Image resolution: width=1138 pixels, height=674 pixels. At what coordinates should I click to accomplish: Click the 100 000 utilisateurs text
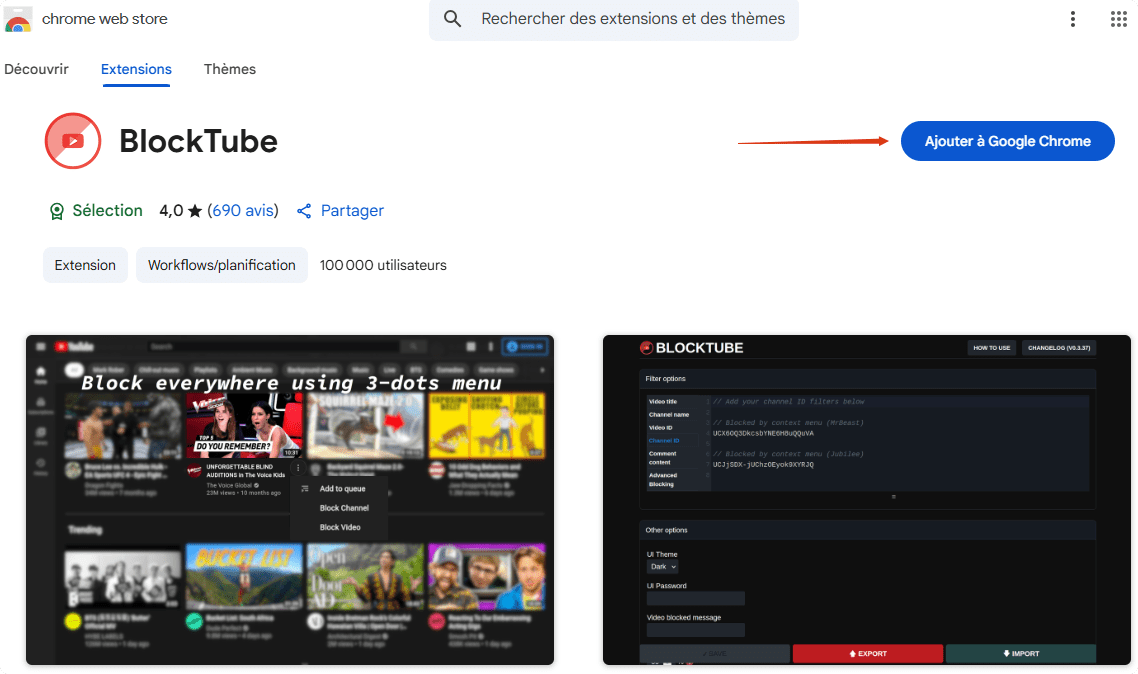[x=383, y=265]
